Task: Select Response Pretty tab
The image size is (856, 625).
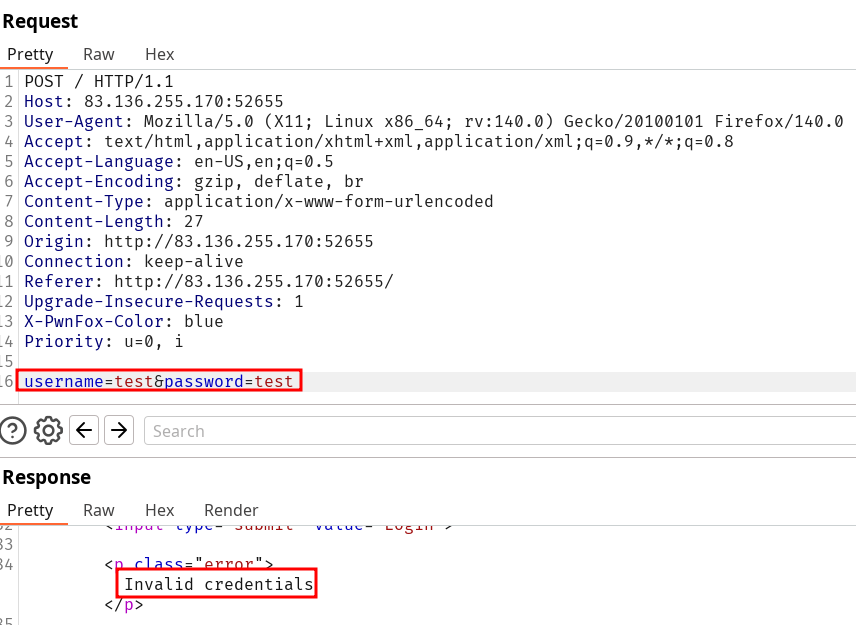Action: pos(30,510)
